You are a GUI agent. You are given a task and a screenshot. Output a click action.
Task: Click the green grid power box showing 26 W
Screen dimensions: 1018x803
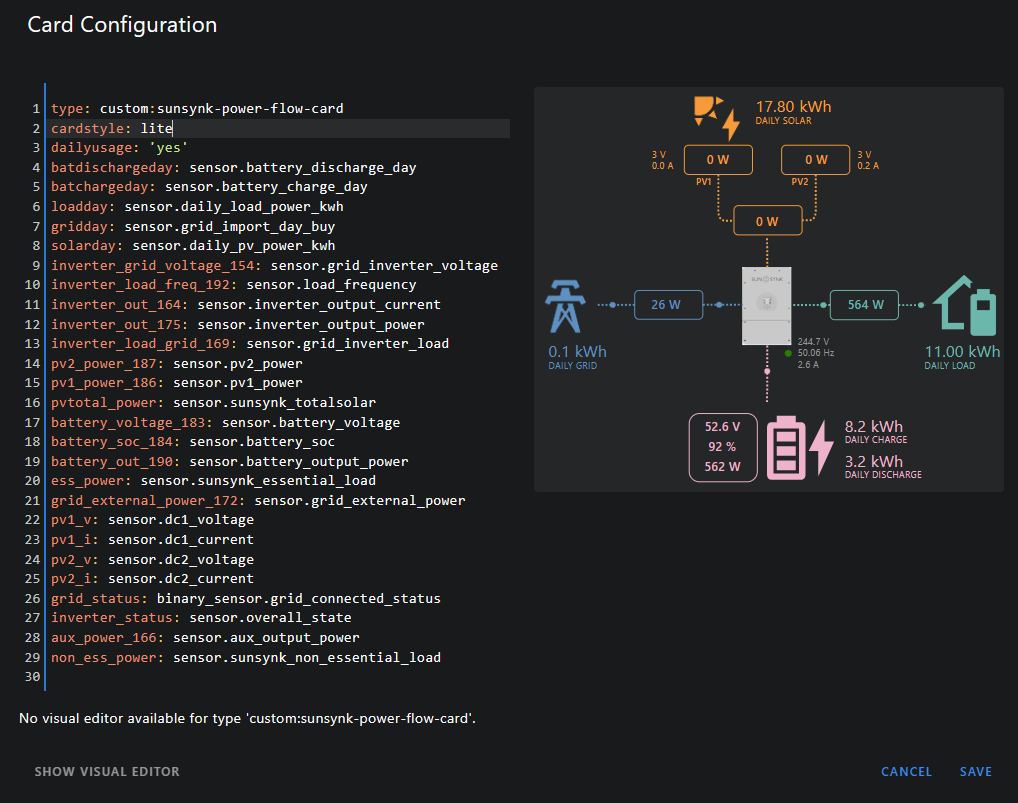pos(668,305)
